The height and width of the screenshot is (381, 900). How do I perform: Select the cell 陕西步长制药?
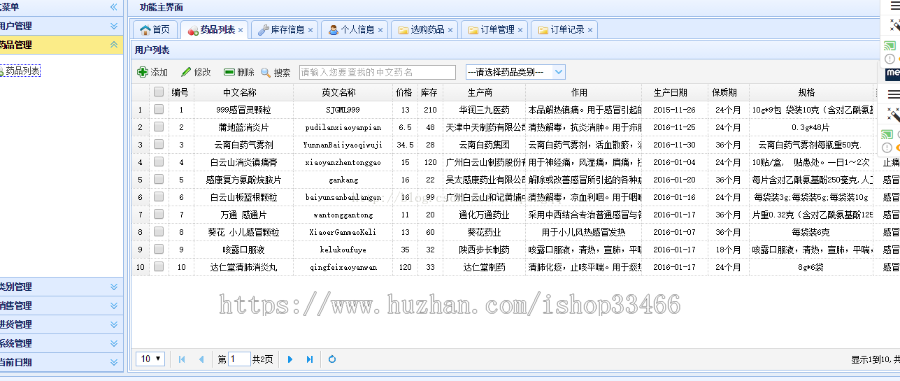pos(484,250)
